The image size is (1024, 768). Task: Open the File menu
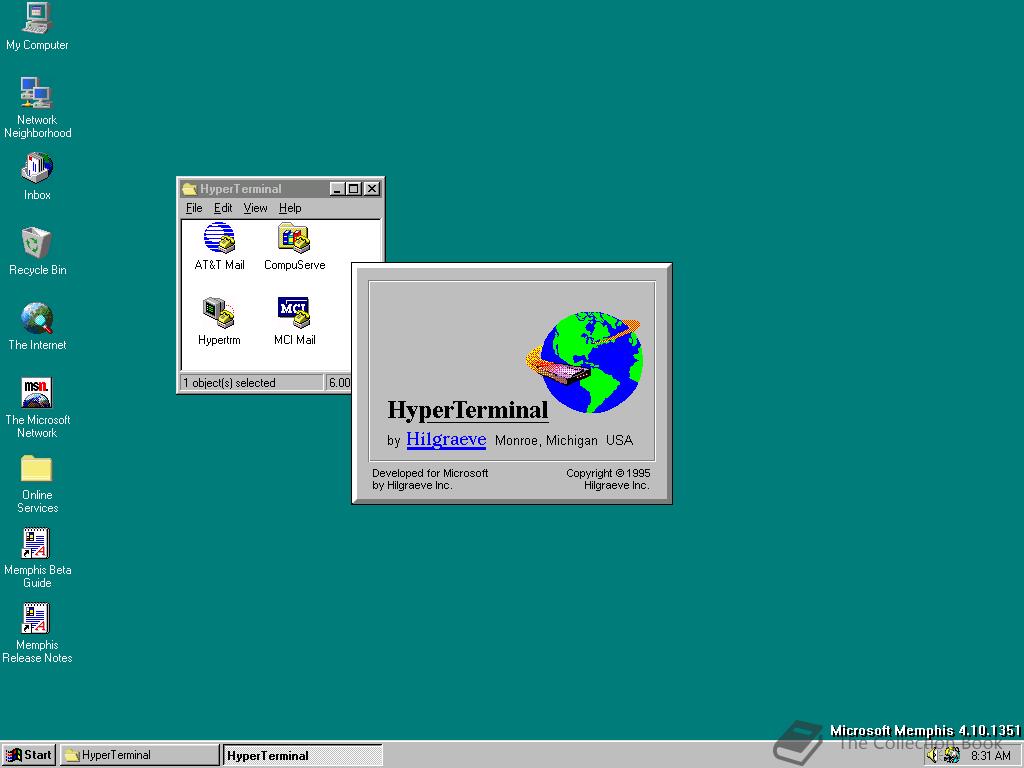(194, 208)
